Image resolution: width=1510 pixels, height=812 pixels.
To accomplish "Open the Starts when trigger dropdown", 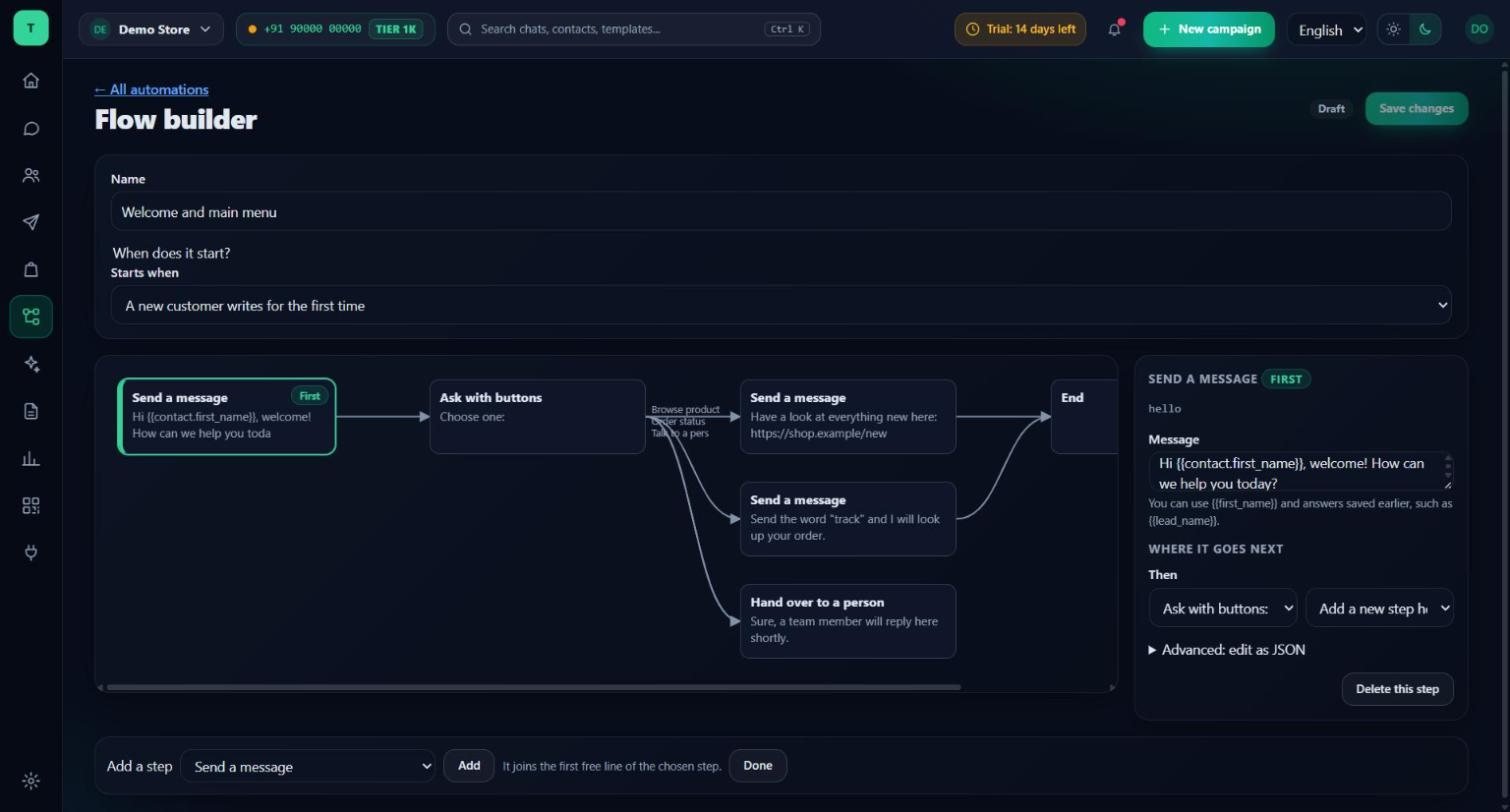I will (x=780, y=305).
